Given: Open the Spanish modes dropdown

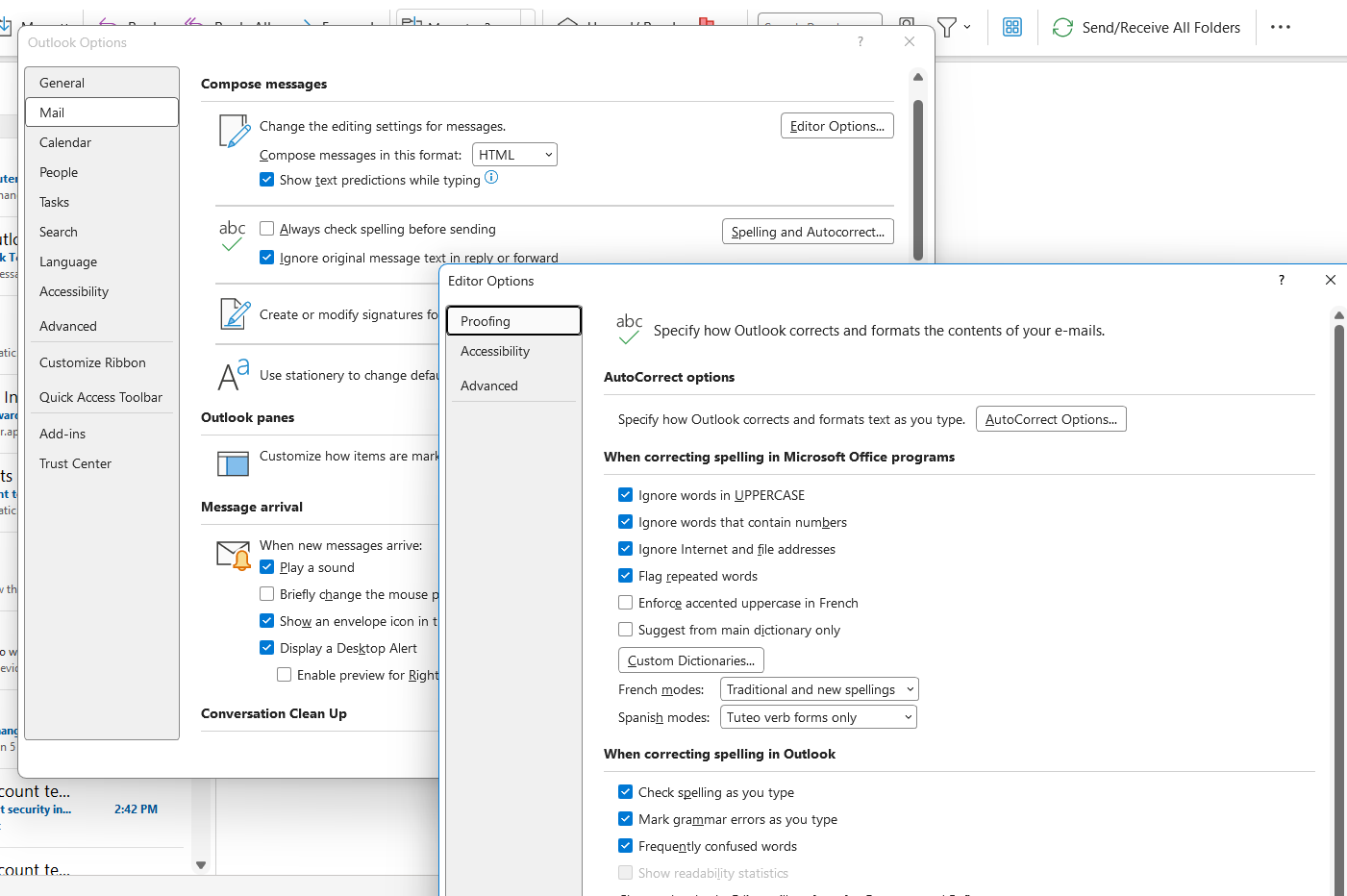Looking at the screenshot, I should tap(818, 717).
